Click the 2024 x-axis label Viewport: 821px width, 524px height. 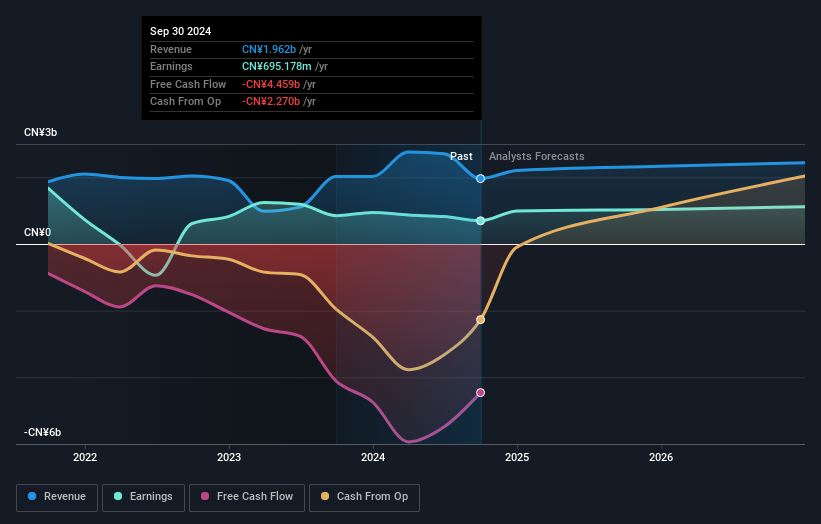[x=373, y=457]
